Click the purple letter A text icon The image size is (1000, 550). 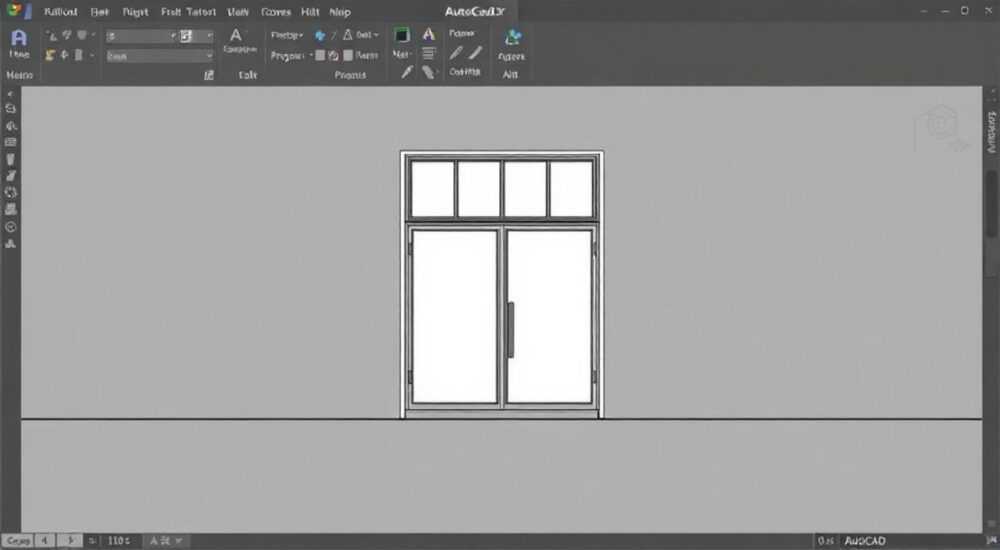click(429, 34)
